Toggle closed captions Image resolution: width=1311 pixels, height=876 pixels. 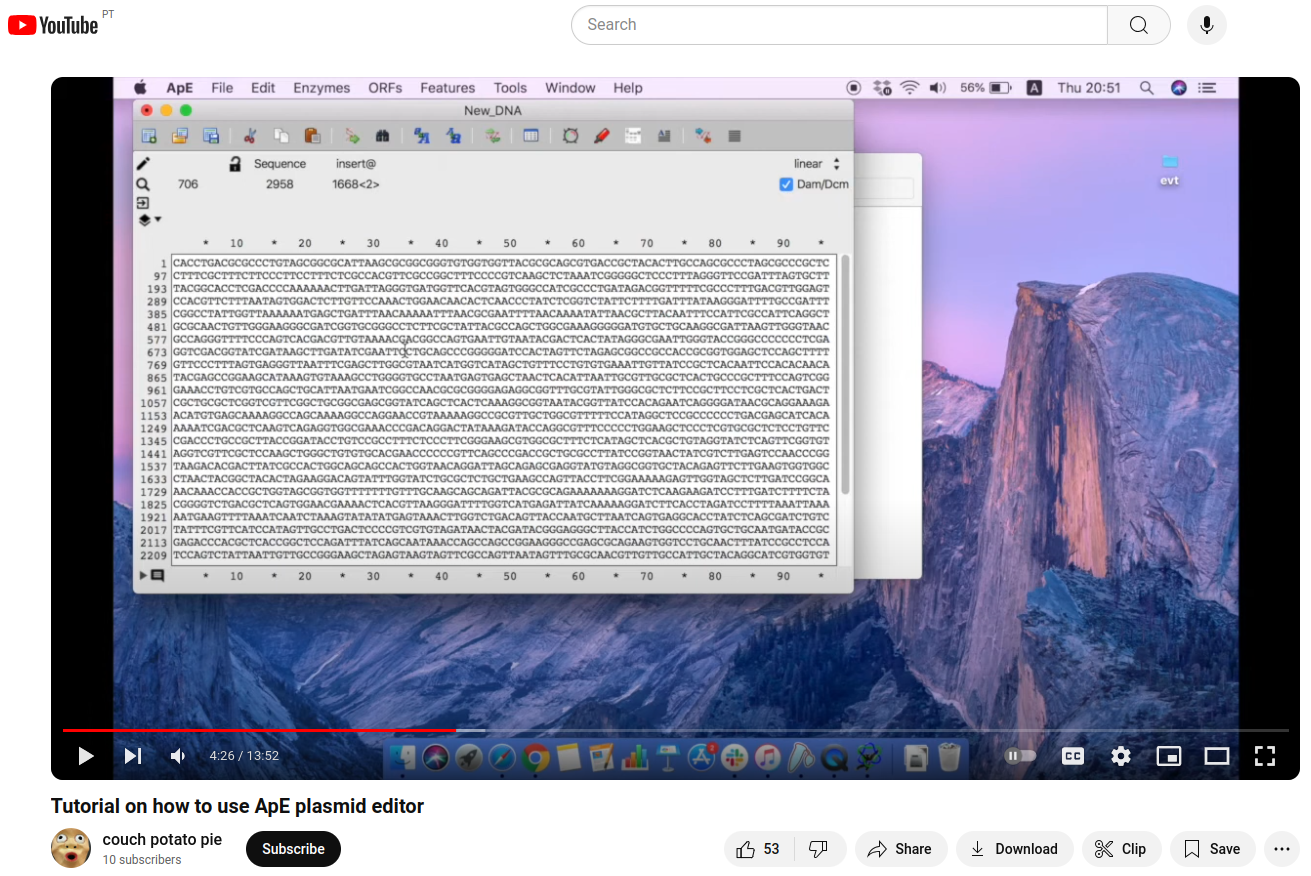pos(1073,756)
